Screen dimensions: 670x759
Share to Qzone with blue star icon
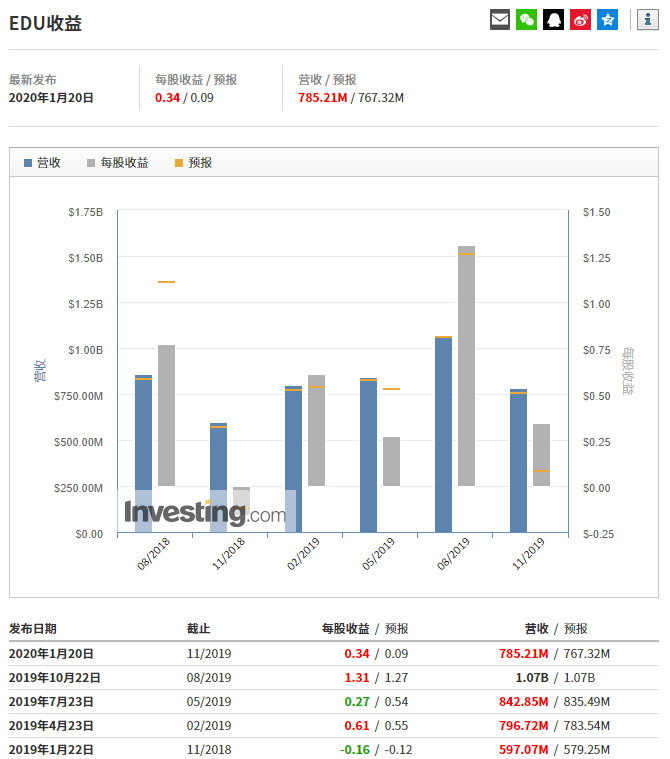pyautogui.click(x=608, y=20)
